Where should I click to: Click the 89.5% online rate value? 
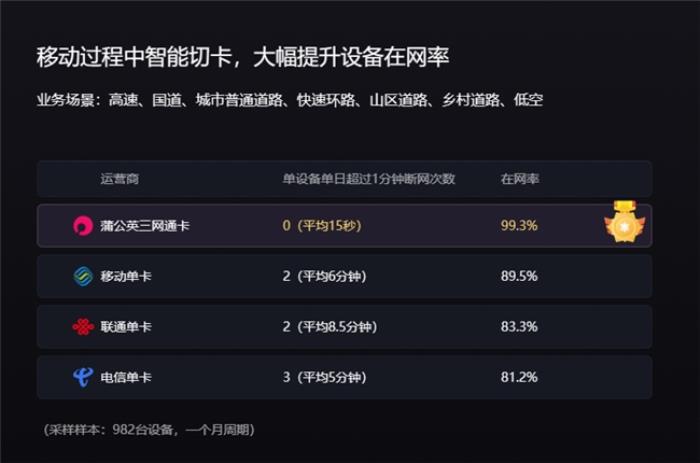pos(519,276)
